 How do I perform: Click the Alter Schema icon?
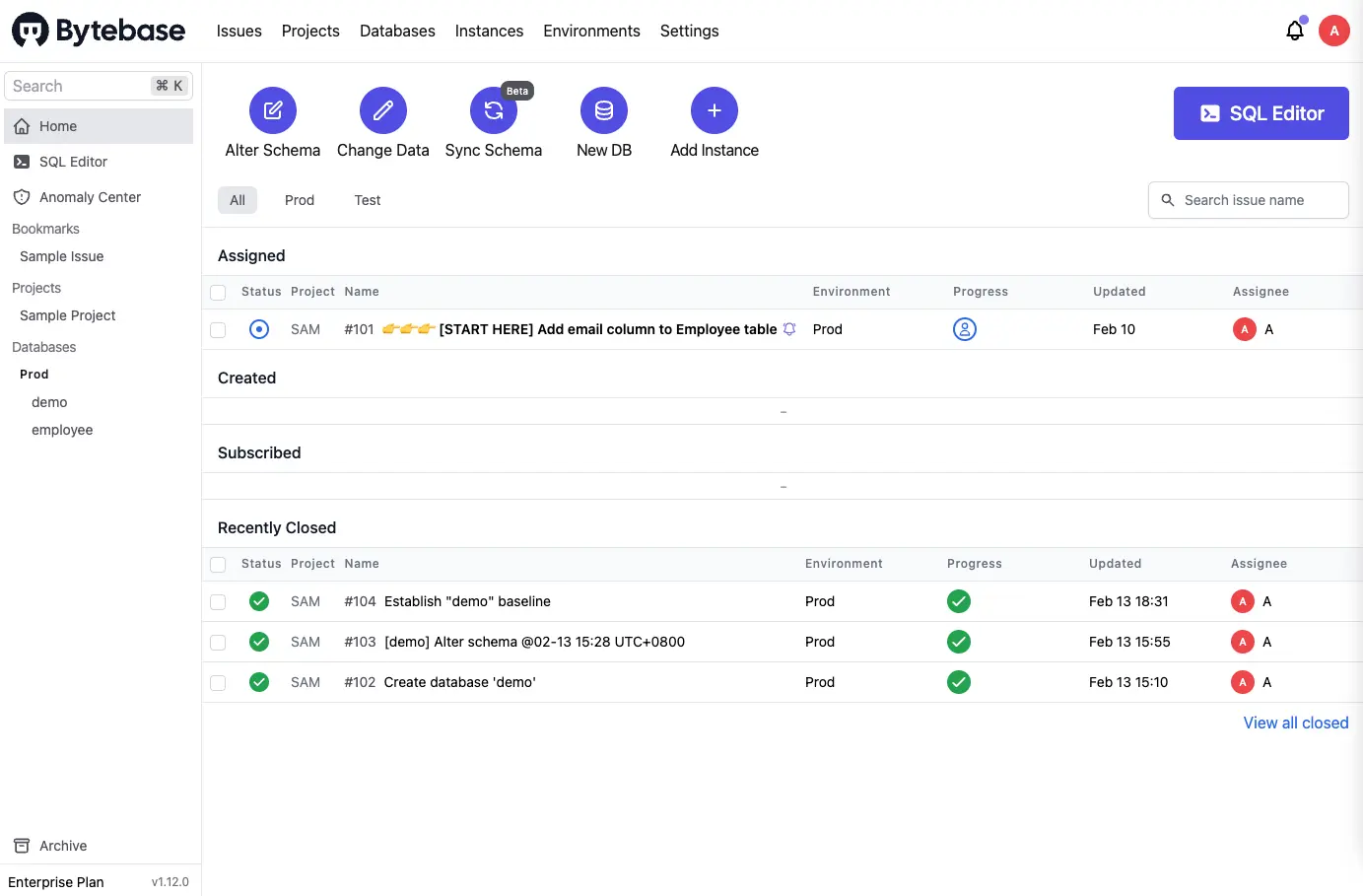tap(273, 110)
